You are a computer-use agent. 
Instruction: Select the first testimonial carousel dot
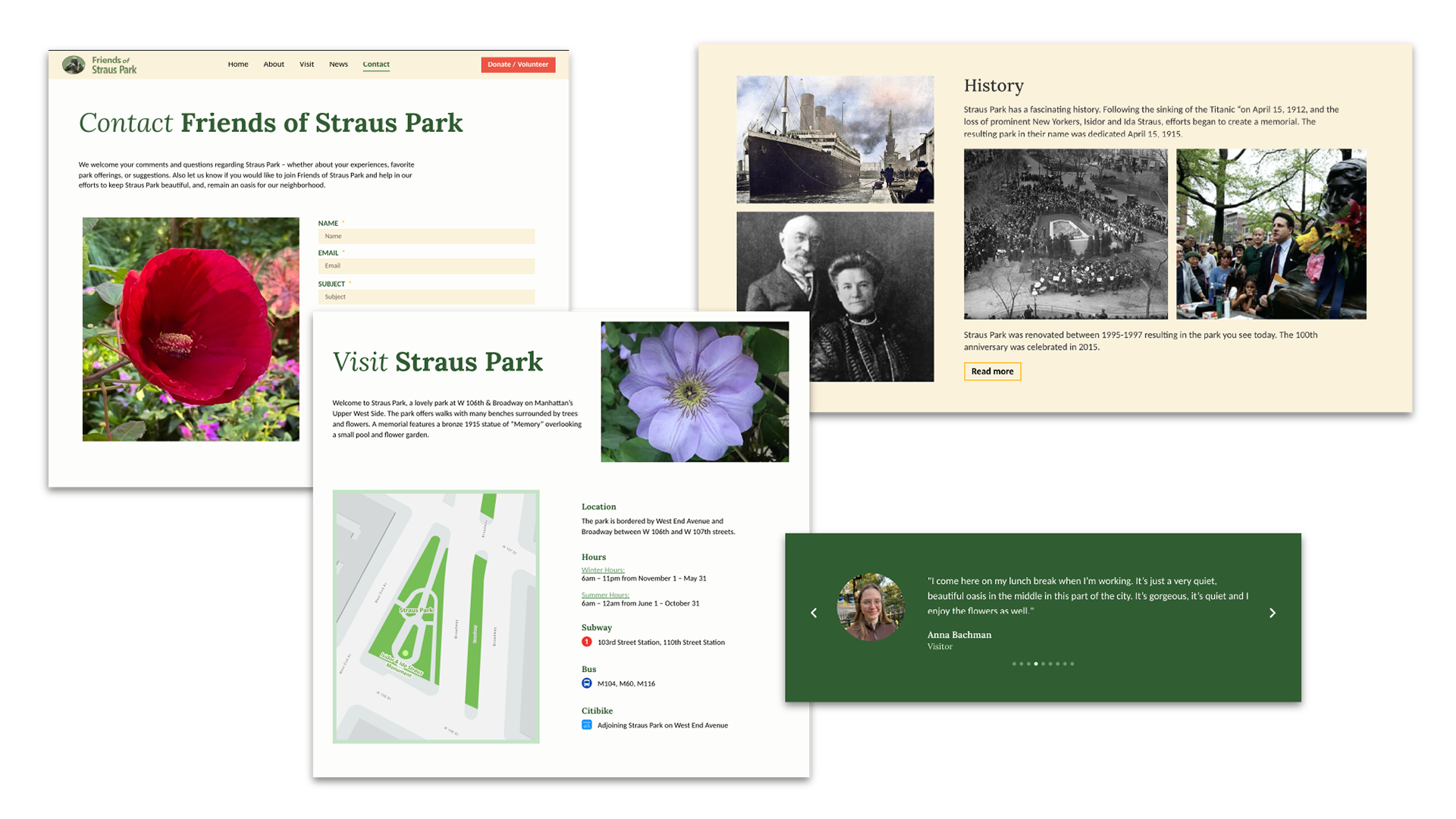pyautogui.click(x=1014, y=664)
